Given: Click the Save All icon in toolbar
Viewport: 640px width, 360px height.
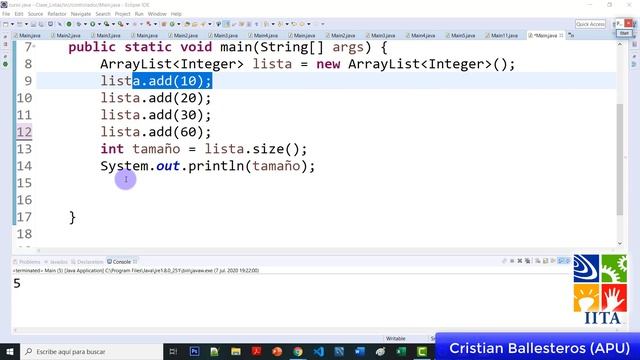Looking at the screenshot, I should click(x=41, y=24).
